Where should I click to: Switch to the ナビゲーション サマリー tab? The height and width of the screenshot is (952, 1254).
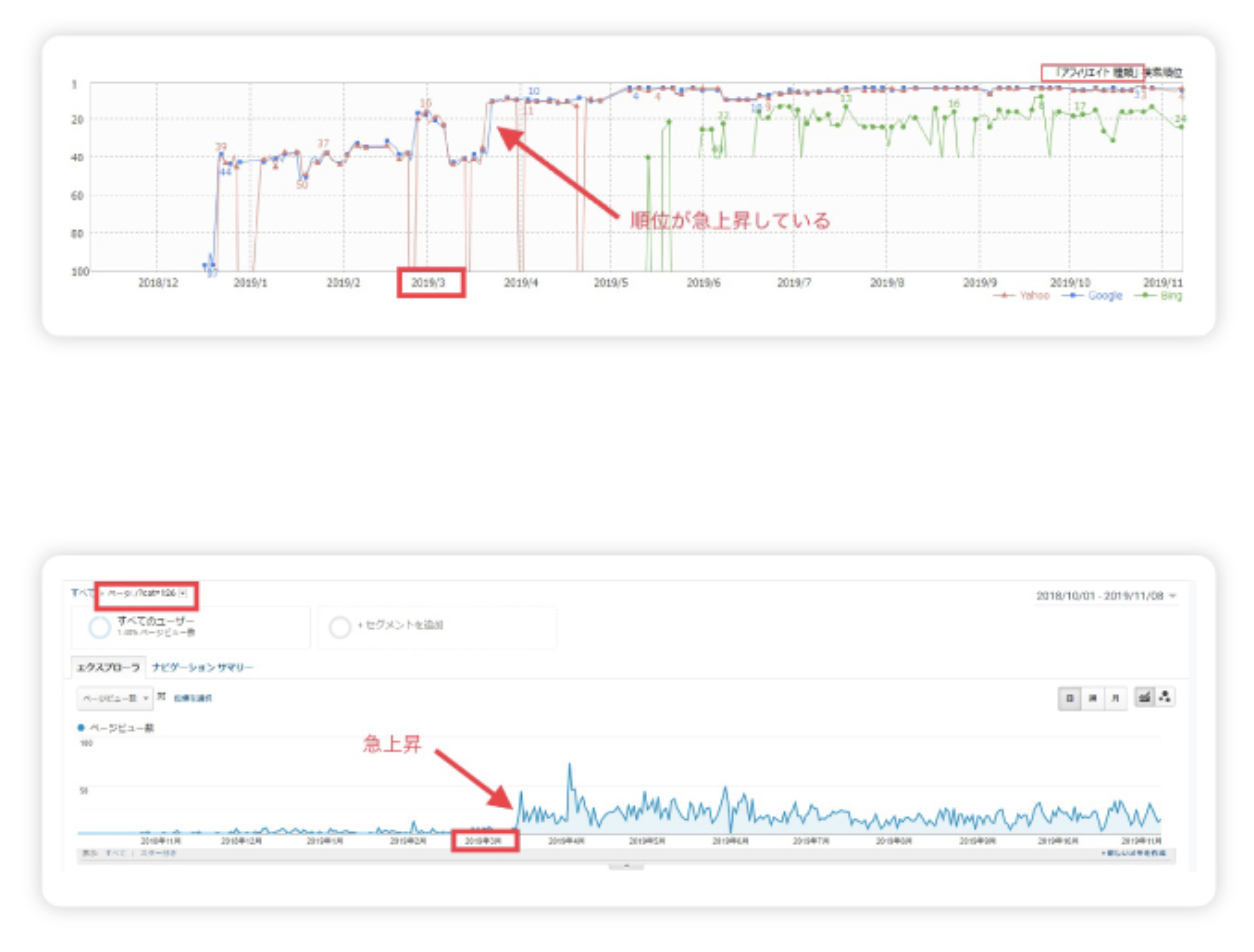(x=203, y=667)
